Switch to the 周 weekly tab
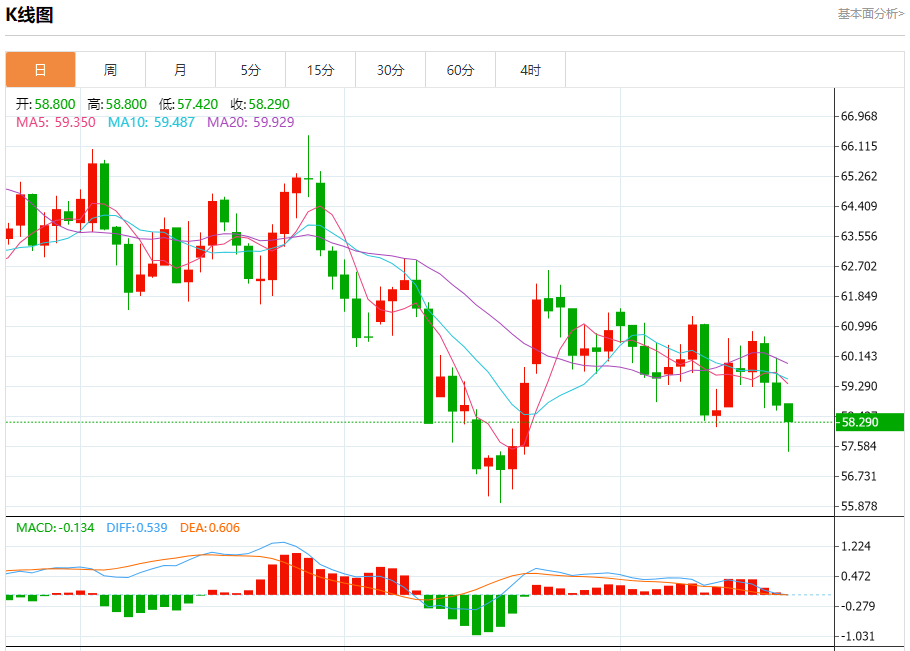 [110, 70]
